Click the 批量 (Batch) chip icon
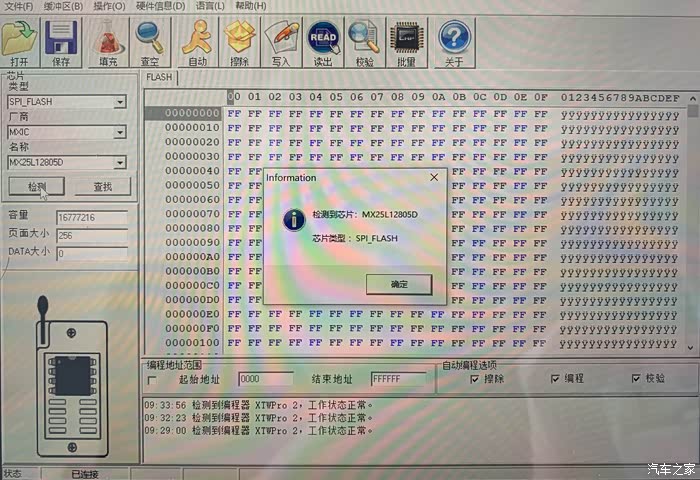The height and width of the screenshot is (480, 700). 406,43
